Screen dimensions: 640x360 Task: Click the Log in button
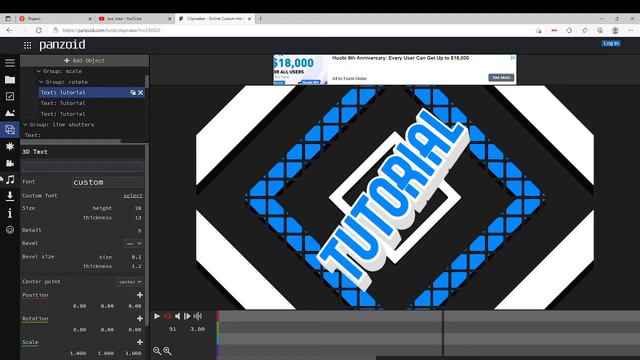611,43
